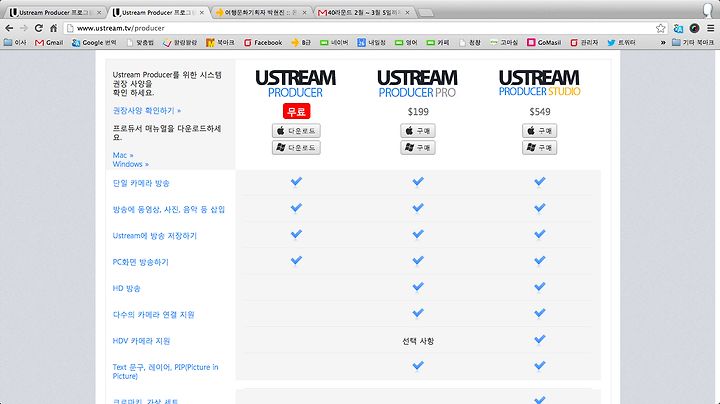Download the Mac producer manual link
This screenshot has height=404, width=720.
click(x=123, y=155)
